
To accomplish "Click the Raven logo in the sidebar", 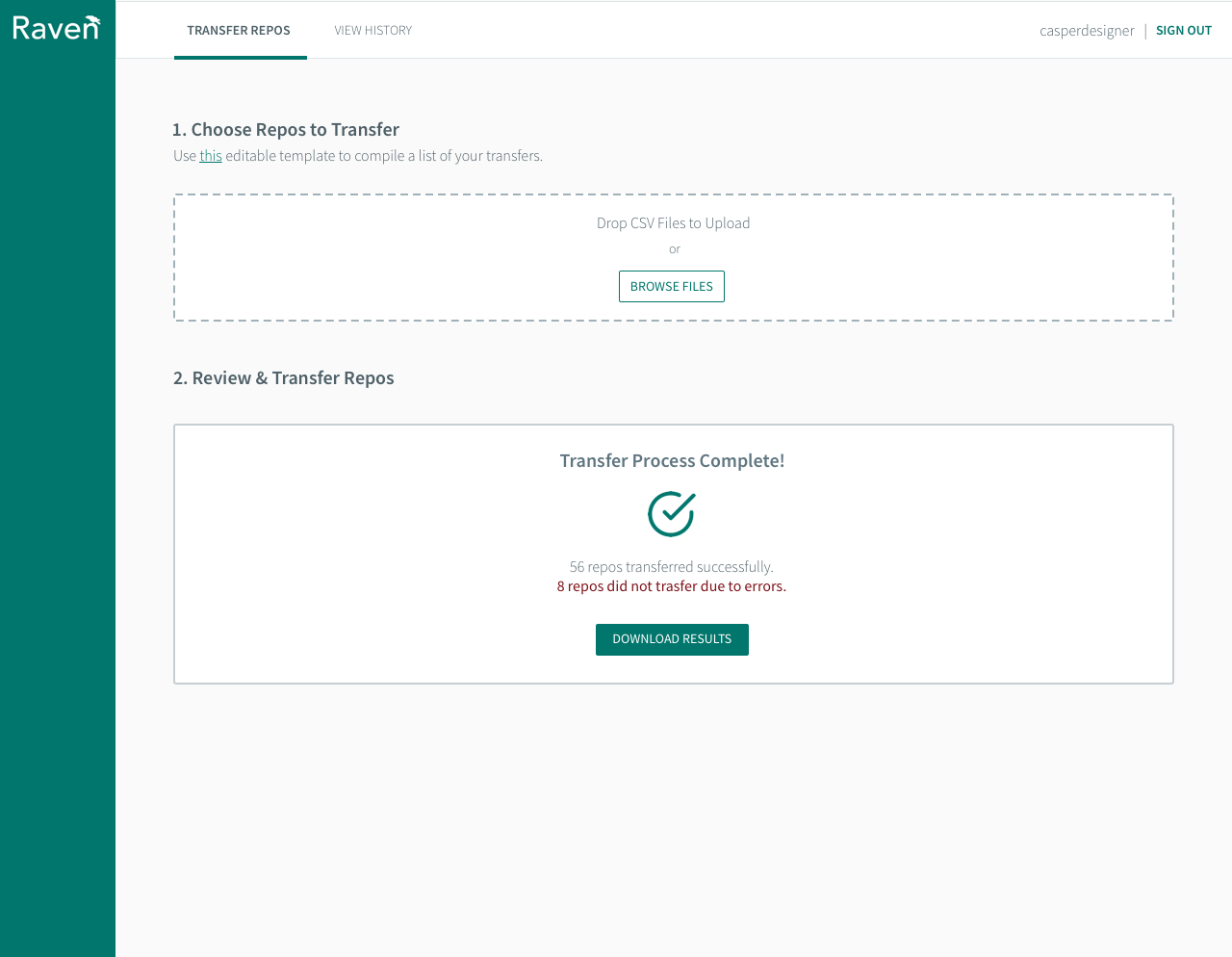I will click(57, 28).
